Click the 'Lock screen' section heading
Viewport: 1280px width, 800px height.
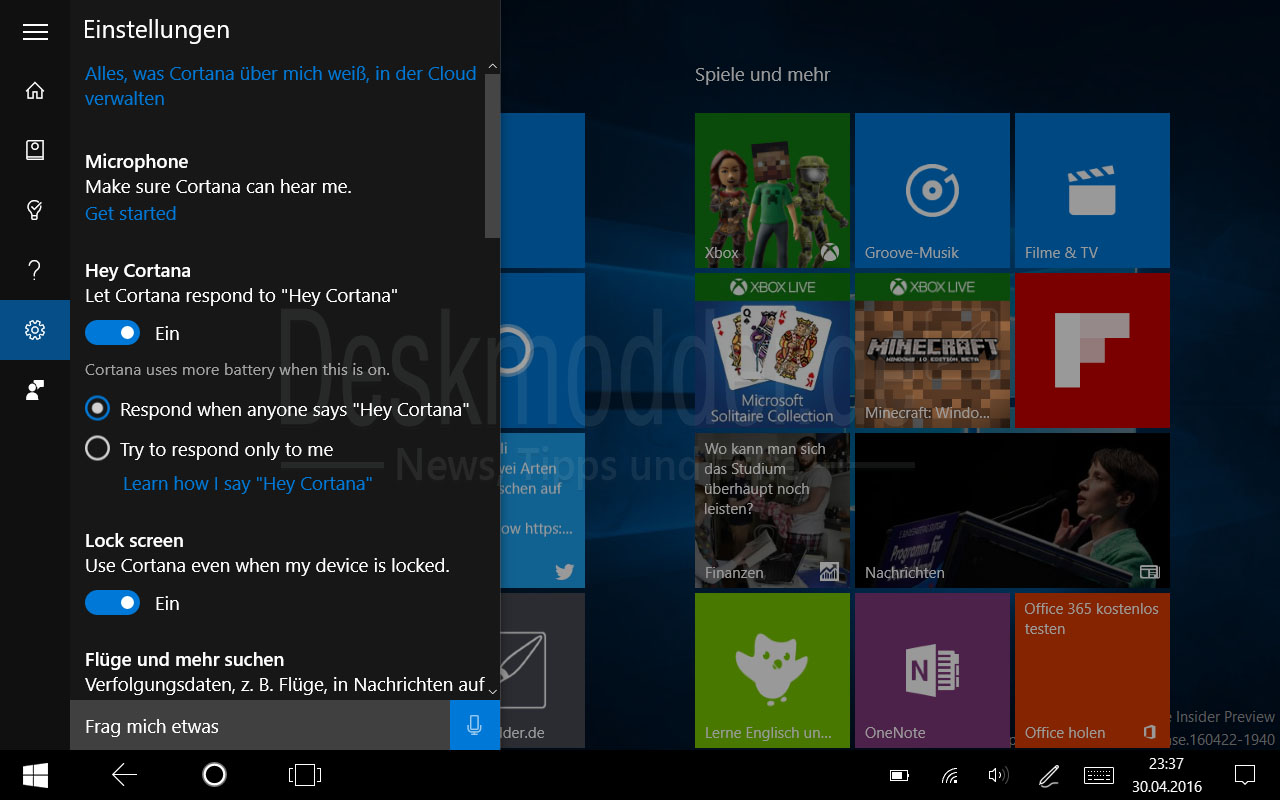(x=134, y=540)
